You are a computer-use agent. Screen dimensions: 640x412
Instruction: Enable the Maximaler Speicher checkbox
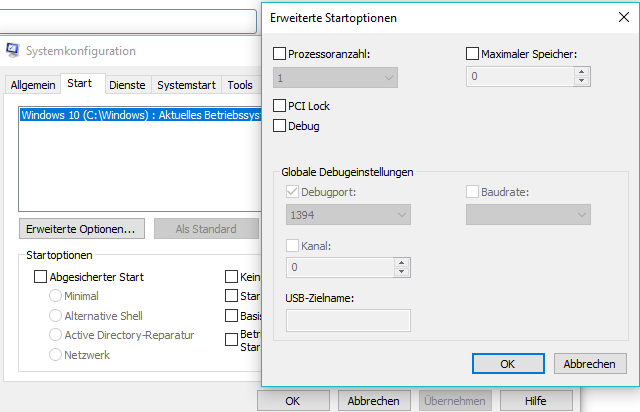pyautogui.click(x=472, y=53)
